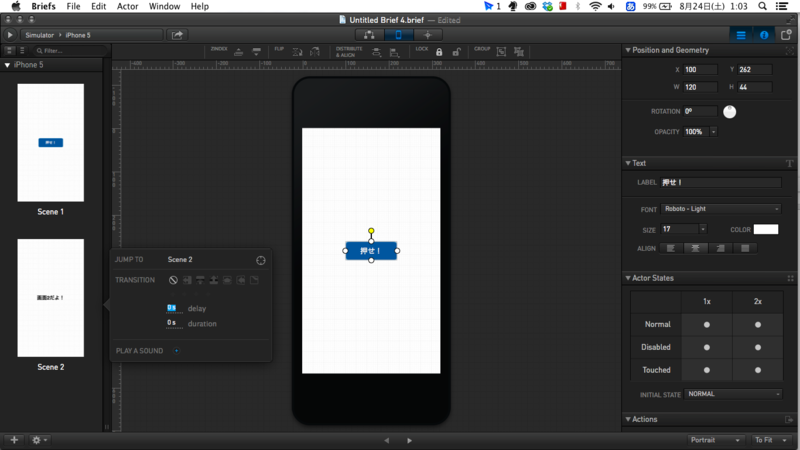Open the To Fit zoom dropdown
Image resolution: width=800 pixels, height=450 pixels.
770,440
